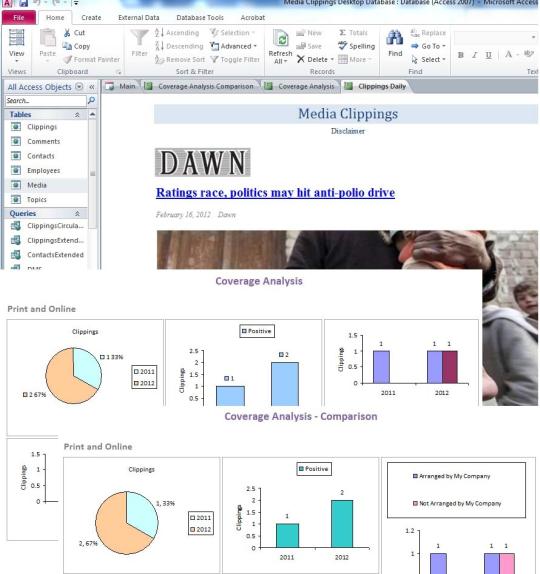Switch to the Acrobat tab
This screenshot has height=574, width=540.
(253, 18)
